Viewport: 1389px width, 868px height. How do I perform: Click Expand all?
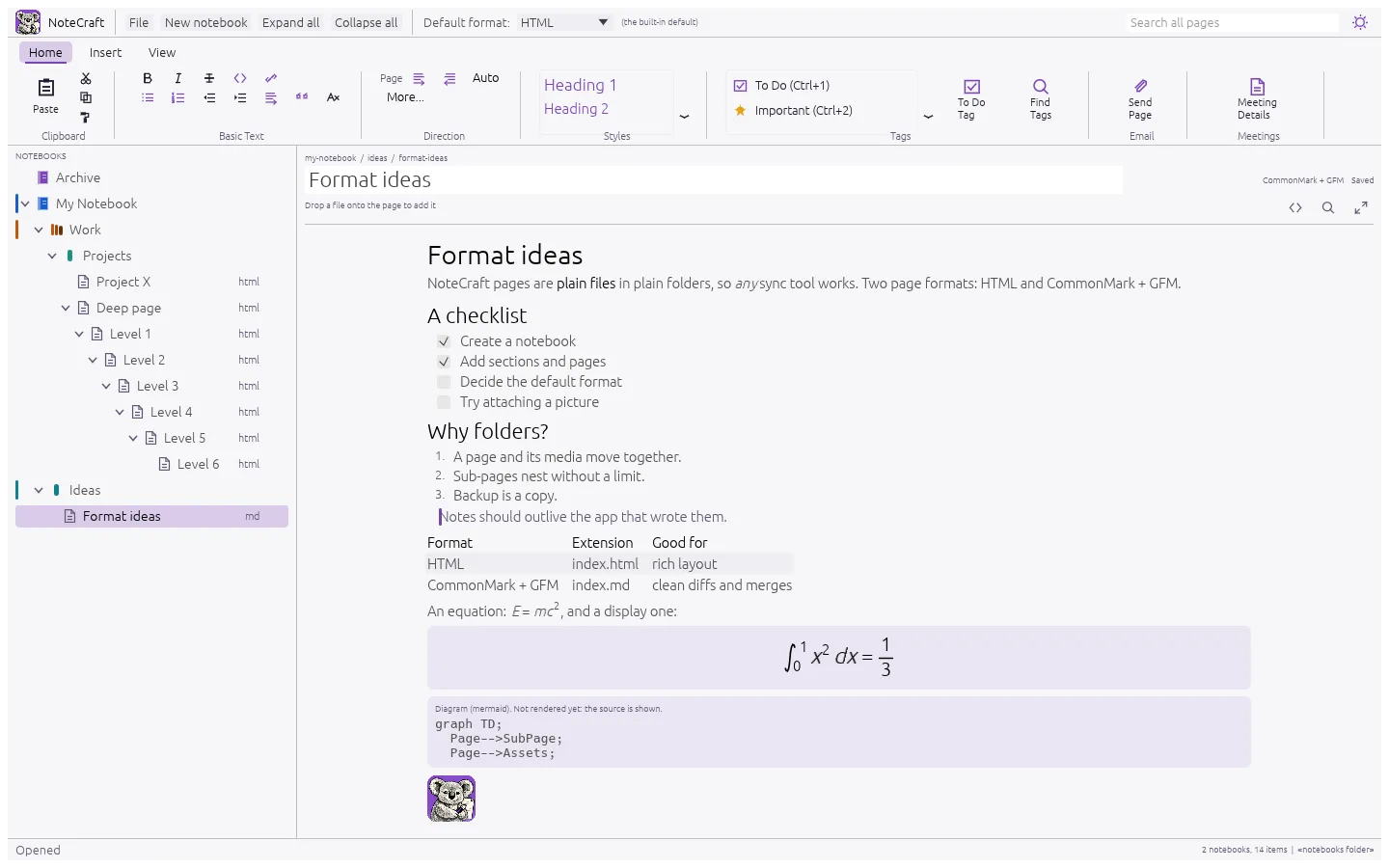click(290, 22)
